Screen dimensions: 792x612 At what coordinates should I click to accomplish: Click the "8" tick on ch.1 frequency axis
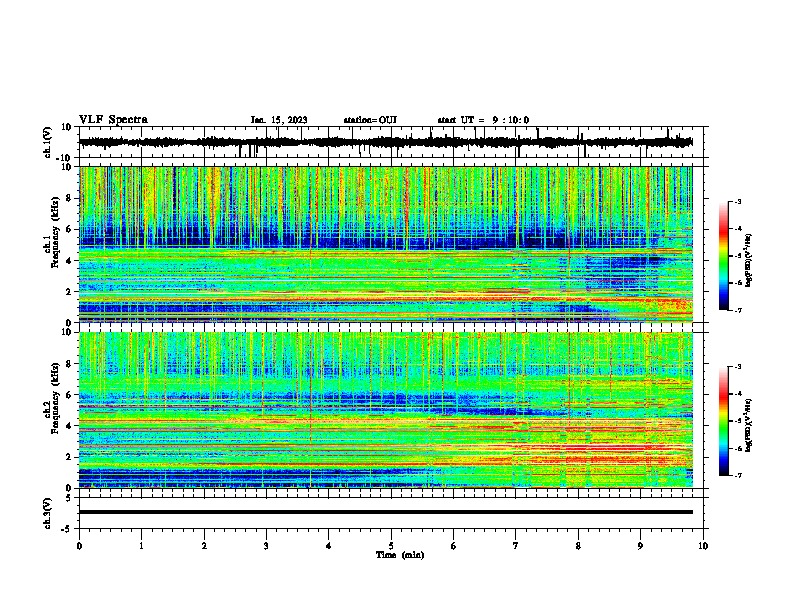69,198
